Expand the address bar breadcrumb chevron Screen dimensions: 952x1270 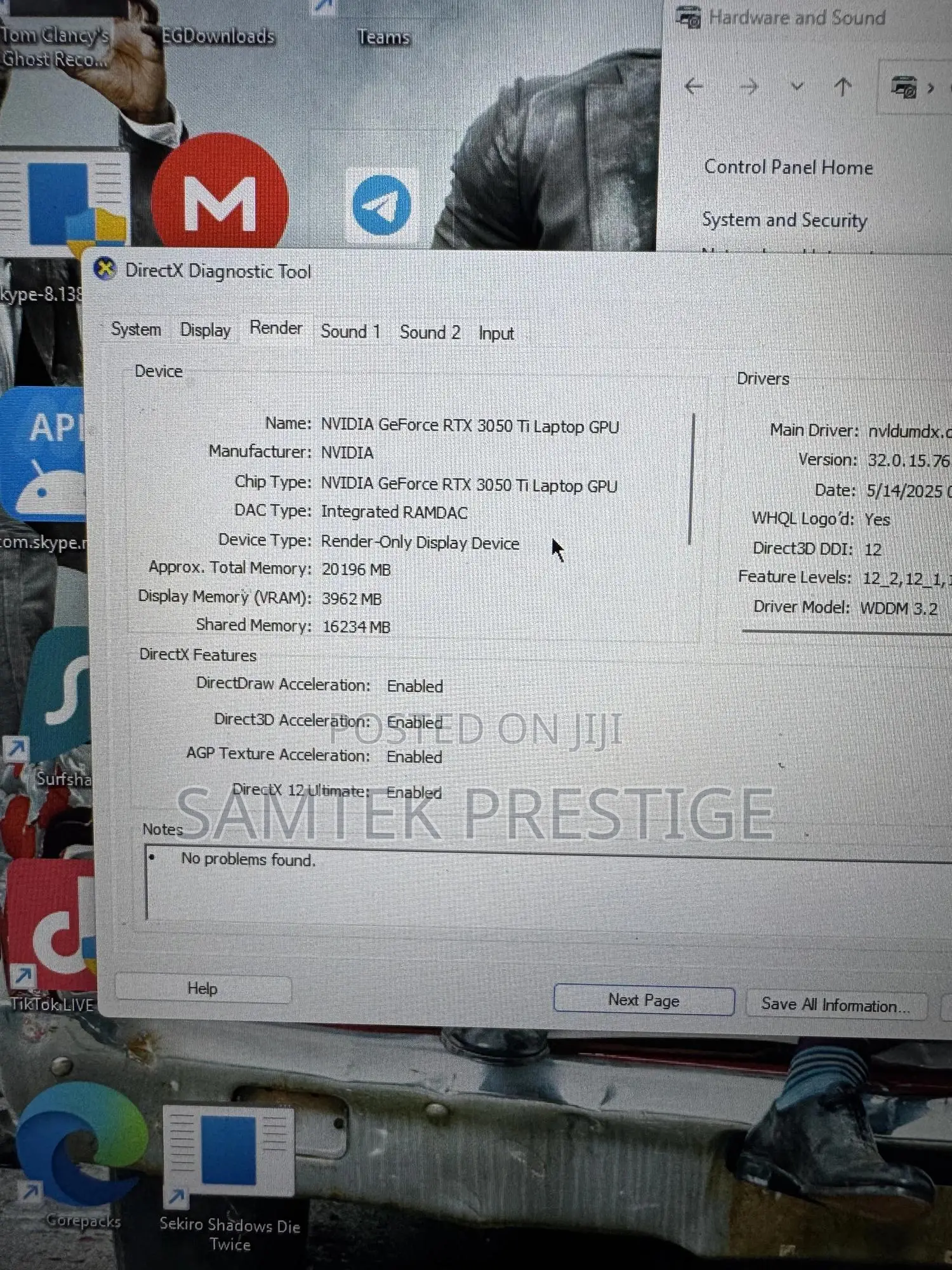click(930, 88)
